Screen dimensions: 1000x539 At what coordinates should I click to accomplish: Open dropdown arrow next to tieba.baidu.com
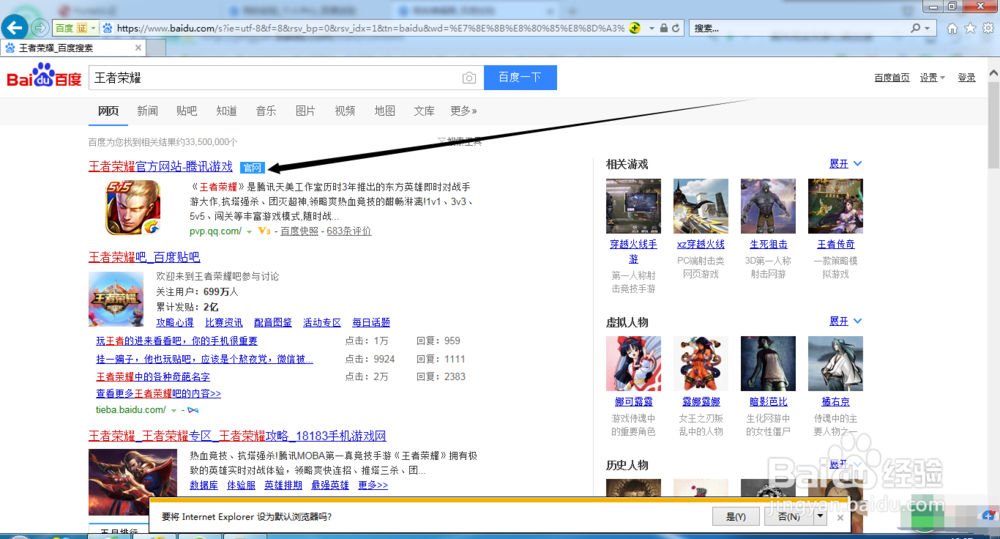click(173, 410)
